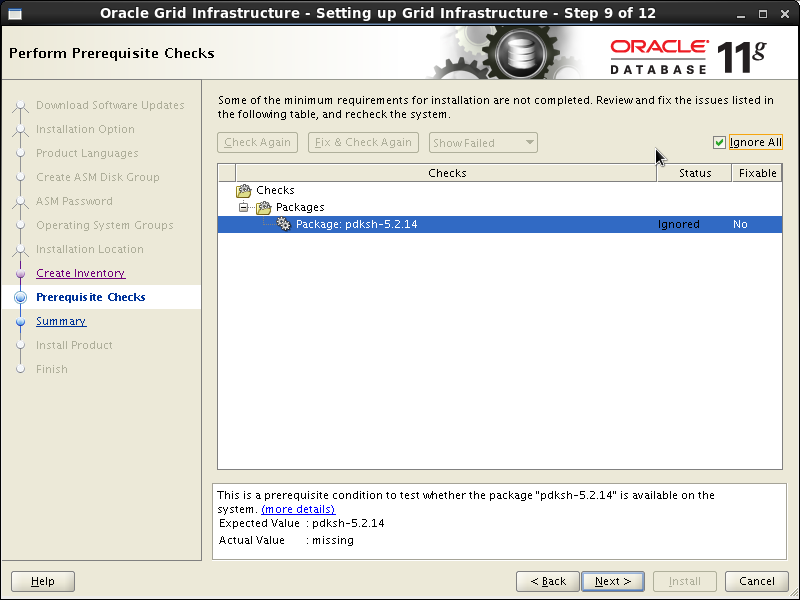The width and height of the screenshot is (800, 600).
Task: Click Product Languages step
Action: pyautogui.click(x=87, y=153)
